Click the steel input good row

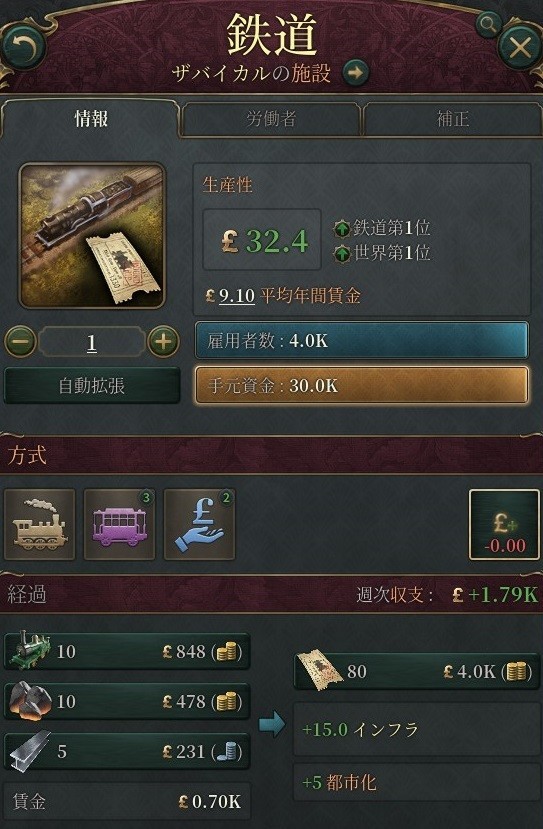[127, 751]
